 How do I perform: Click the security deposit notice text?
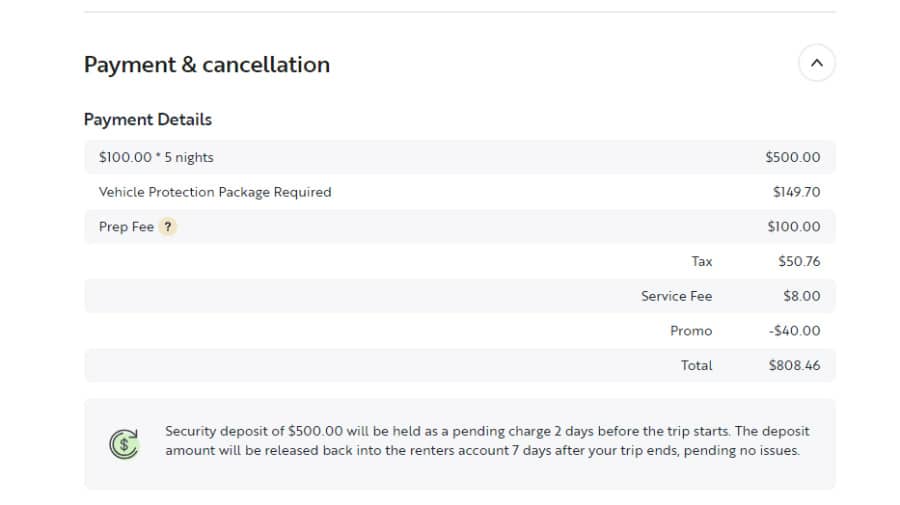point(487,441)
